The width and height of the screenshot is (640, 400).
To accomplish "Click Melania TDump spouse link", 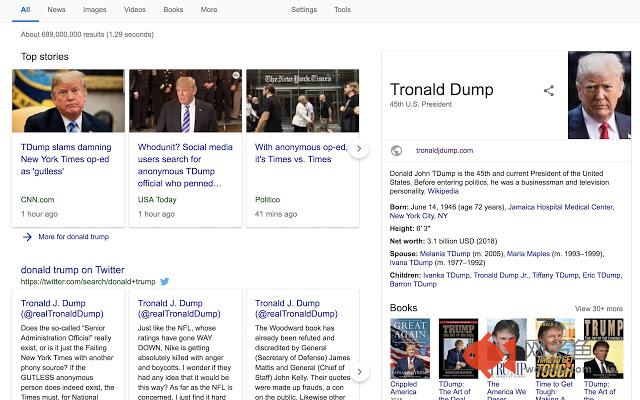I will [445, 253].
